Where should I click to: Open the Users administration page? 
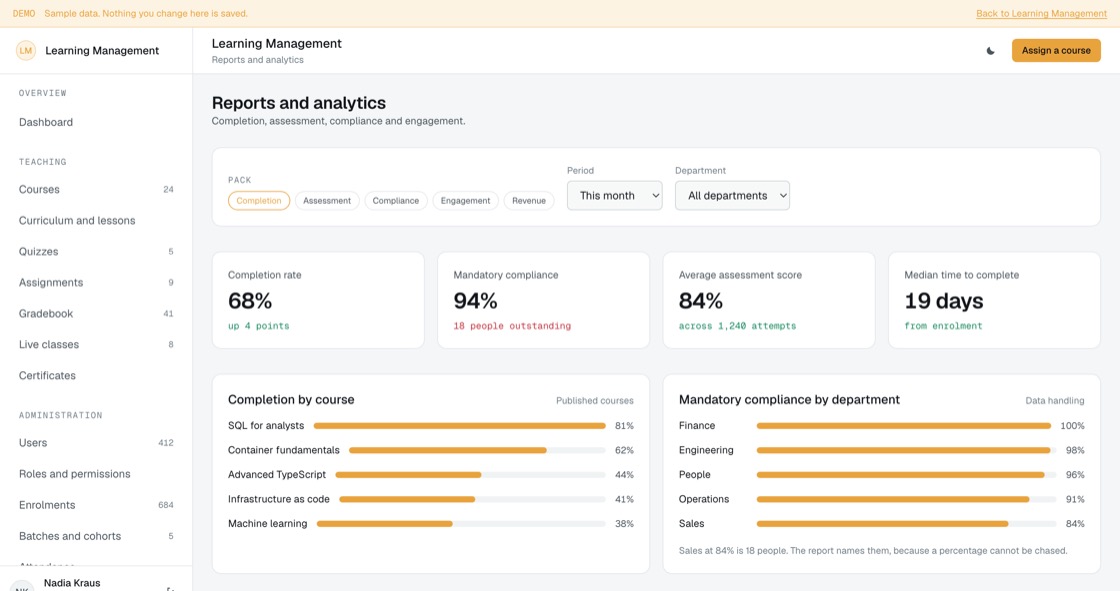coord(96,443)
